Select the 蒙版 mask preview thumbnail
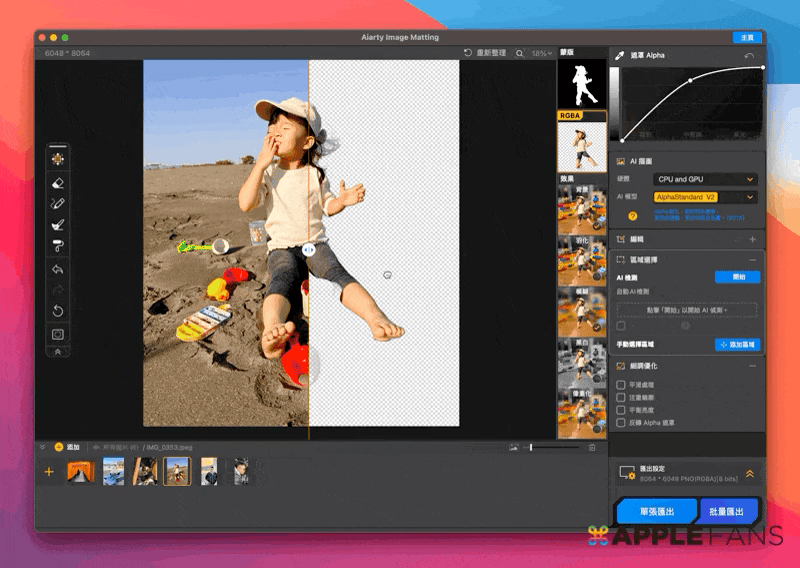 582,84
